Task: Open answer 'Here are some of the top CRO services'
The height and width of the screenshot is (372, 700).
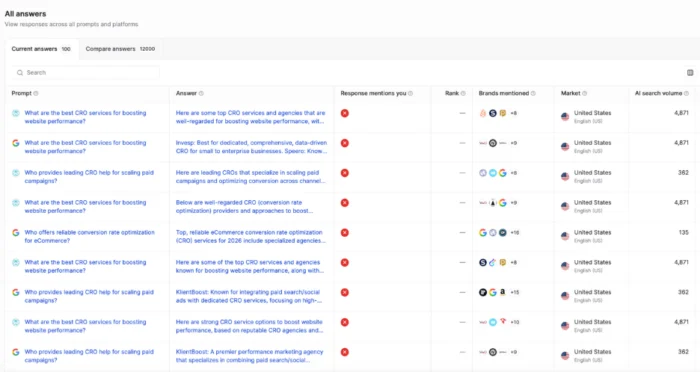Action: (x=250, y=267)
